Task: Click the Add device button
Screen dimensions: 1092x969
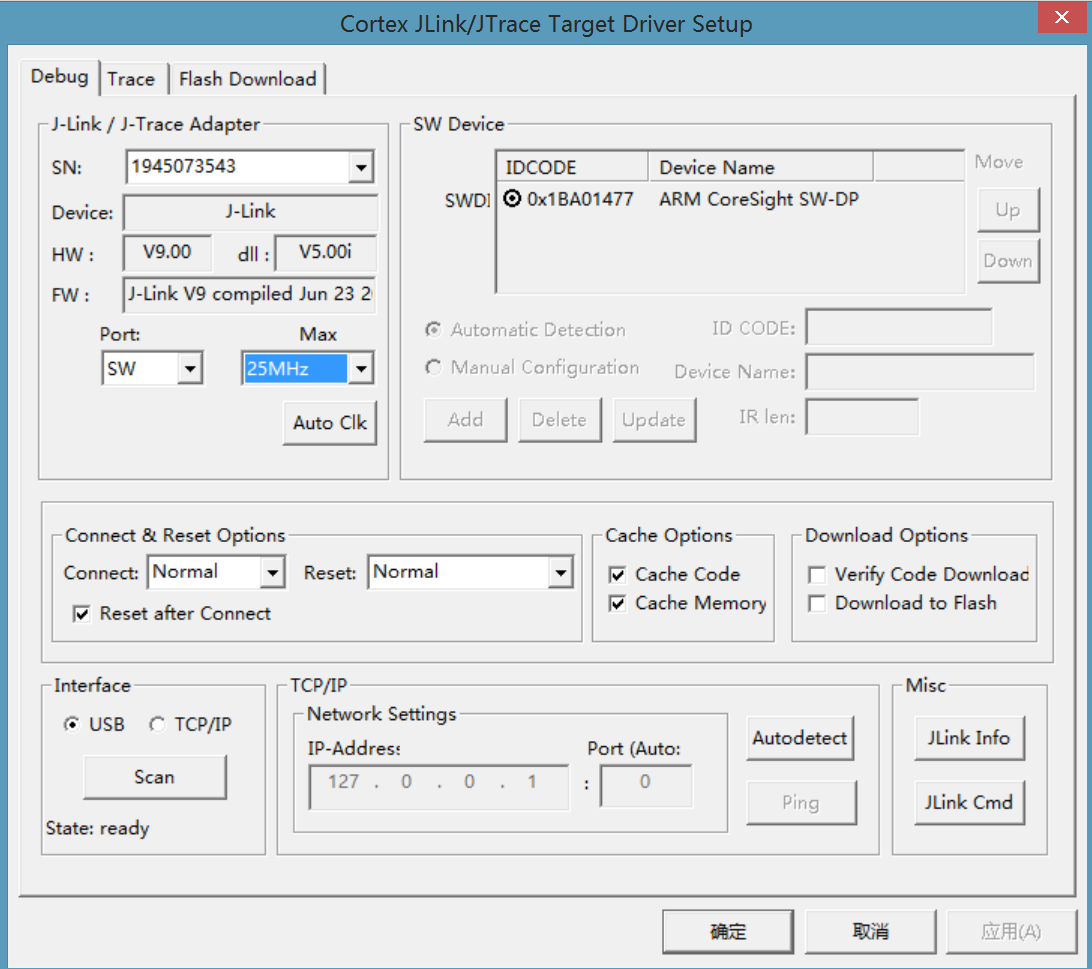Action: [465, 420]
